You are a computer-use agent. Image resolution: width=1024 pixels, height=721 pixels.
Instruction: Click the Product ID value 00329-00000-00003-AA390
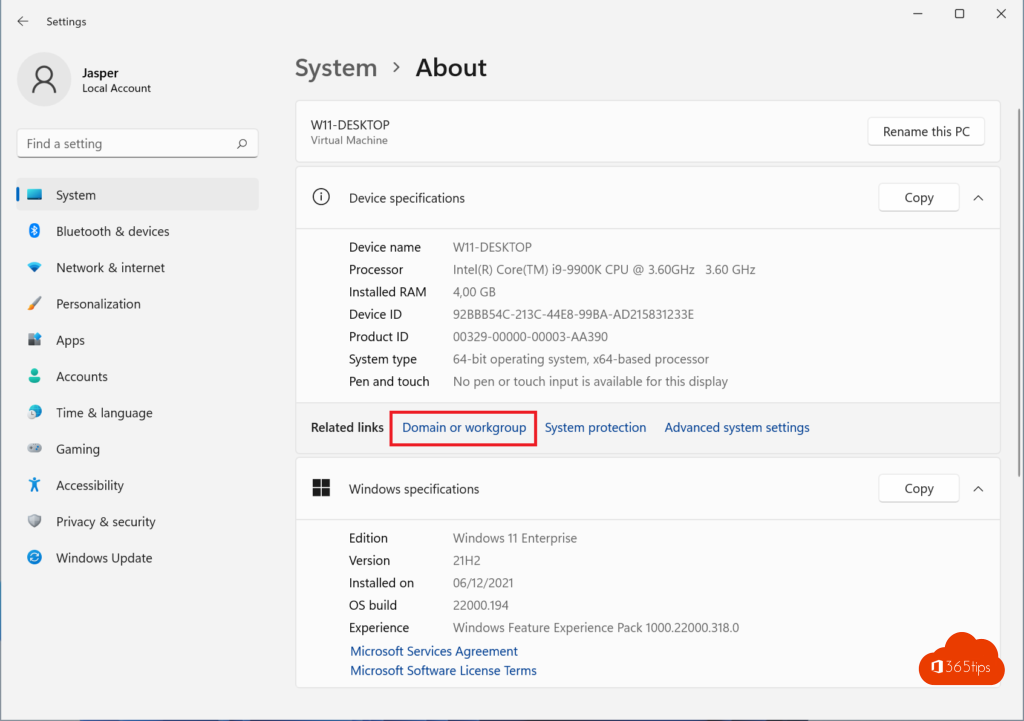[530, 337]
